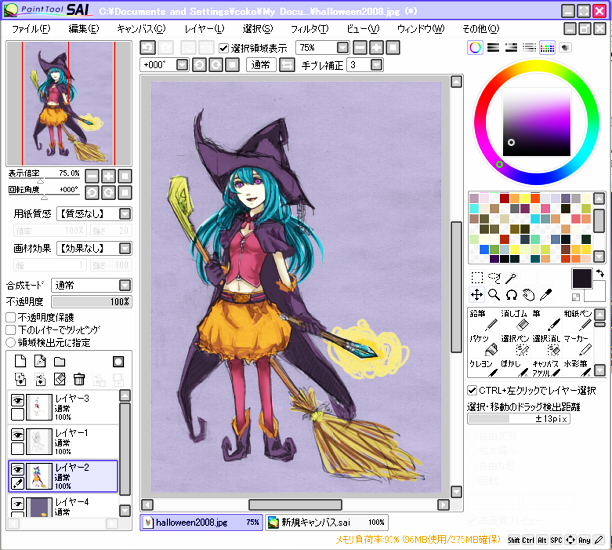Select the lasso selection tool
This screenshot has height=550, width=612.
[494, 278]
